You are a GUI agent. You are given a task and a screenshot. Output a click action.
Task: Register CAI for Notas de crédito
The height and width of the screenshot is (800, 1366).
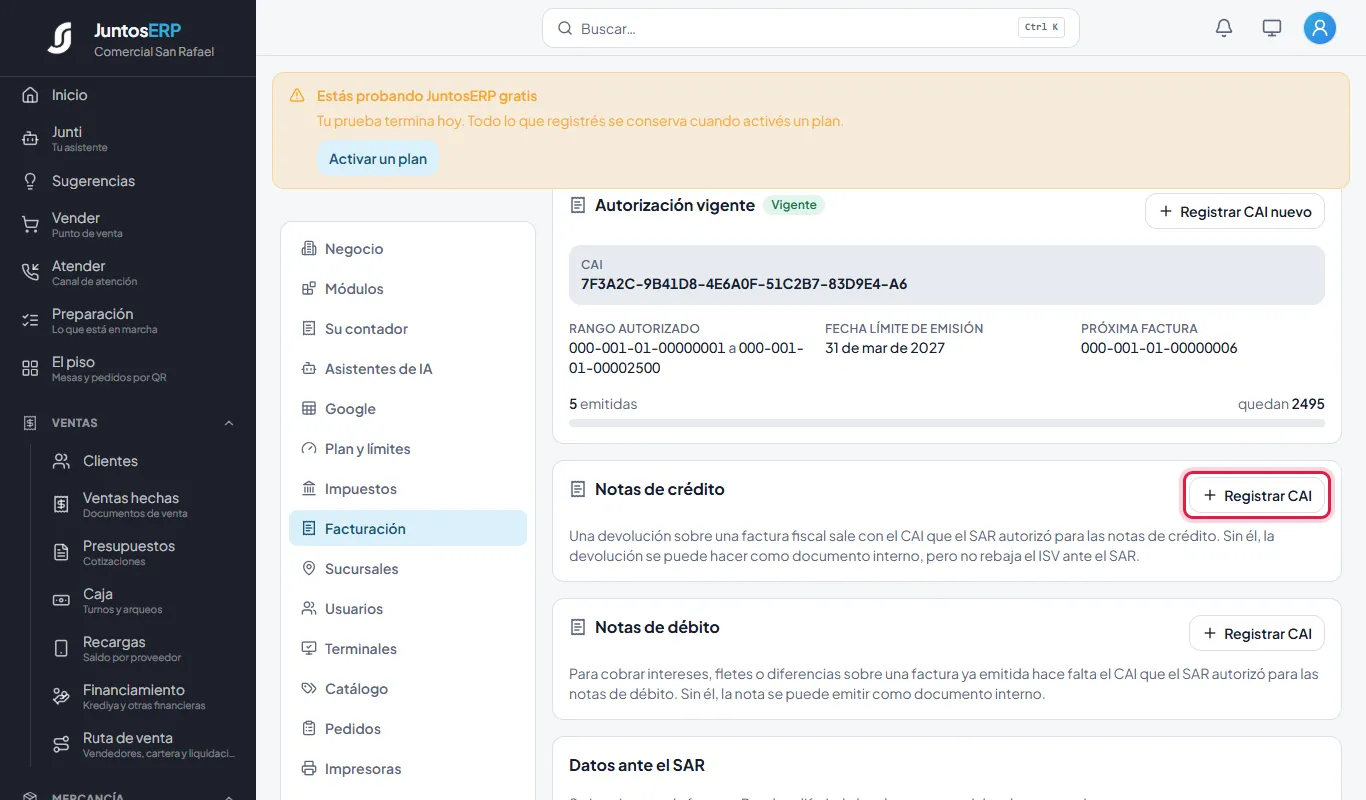(1257, 495)
